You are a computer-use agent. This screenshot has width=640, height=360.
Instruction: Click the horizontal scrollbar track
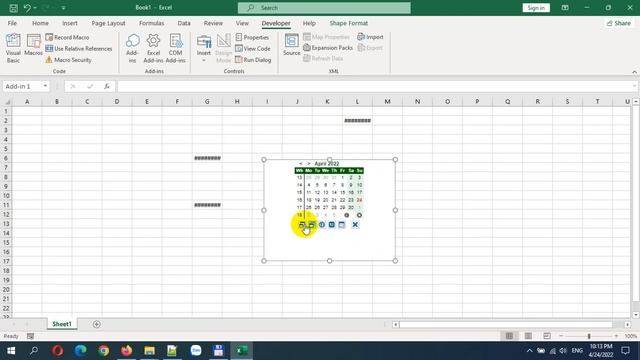point(511,324)
